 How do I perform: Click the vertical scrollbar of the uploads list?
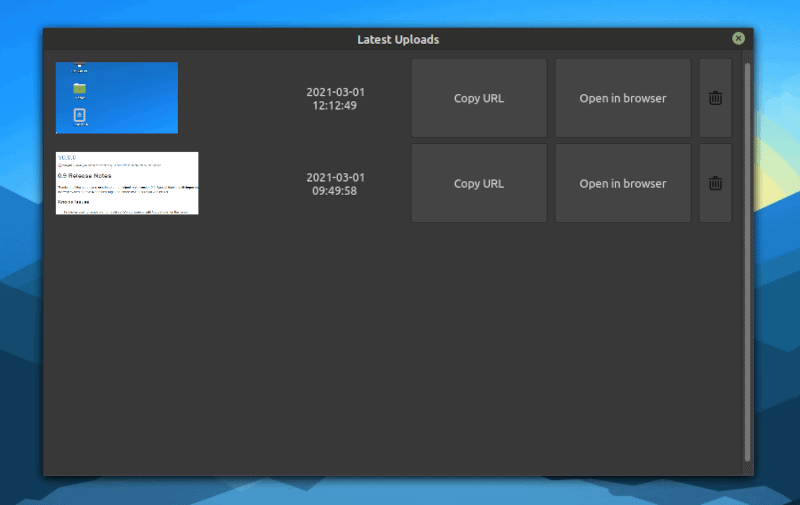tap(747, 260)
